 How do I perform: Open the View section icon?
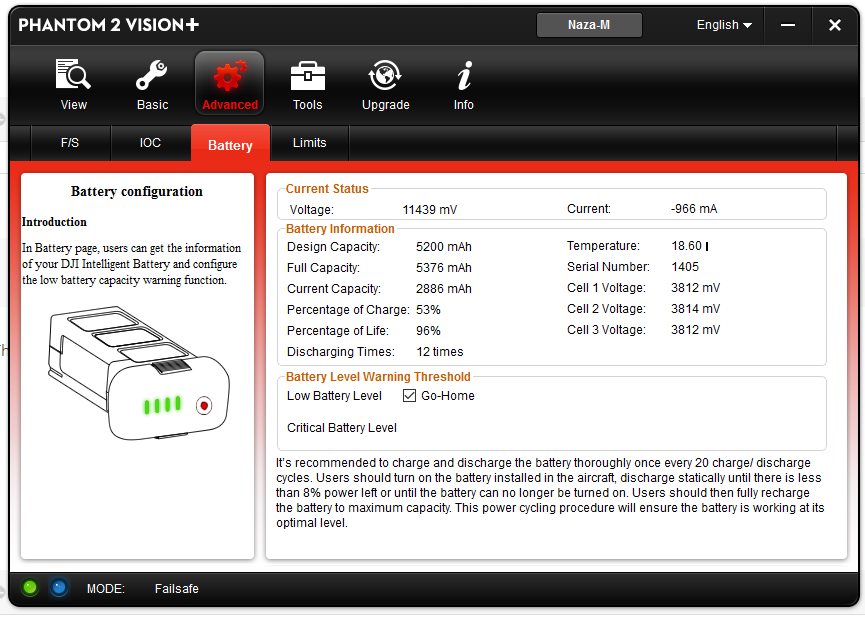point(73,75)
